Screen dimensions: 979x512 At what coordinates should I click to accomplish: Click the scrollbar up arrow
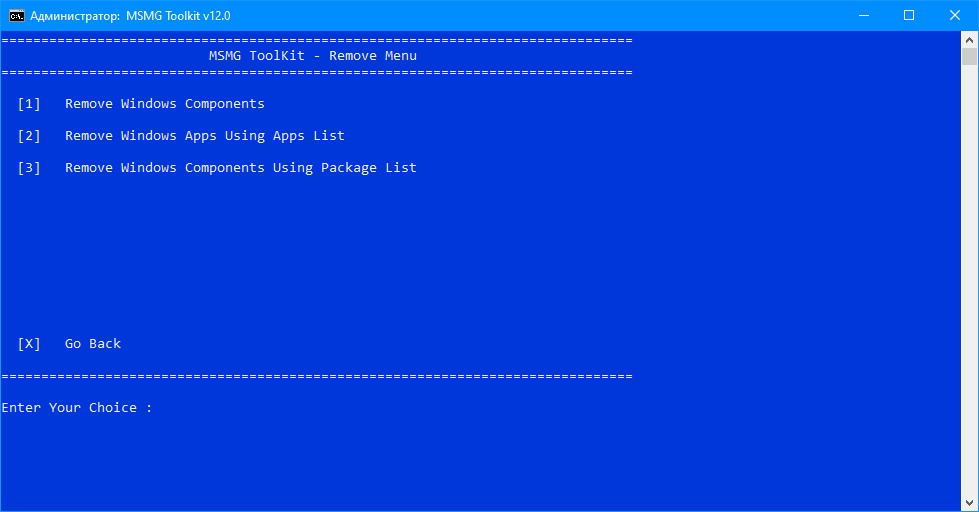[969, 39]
